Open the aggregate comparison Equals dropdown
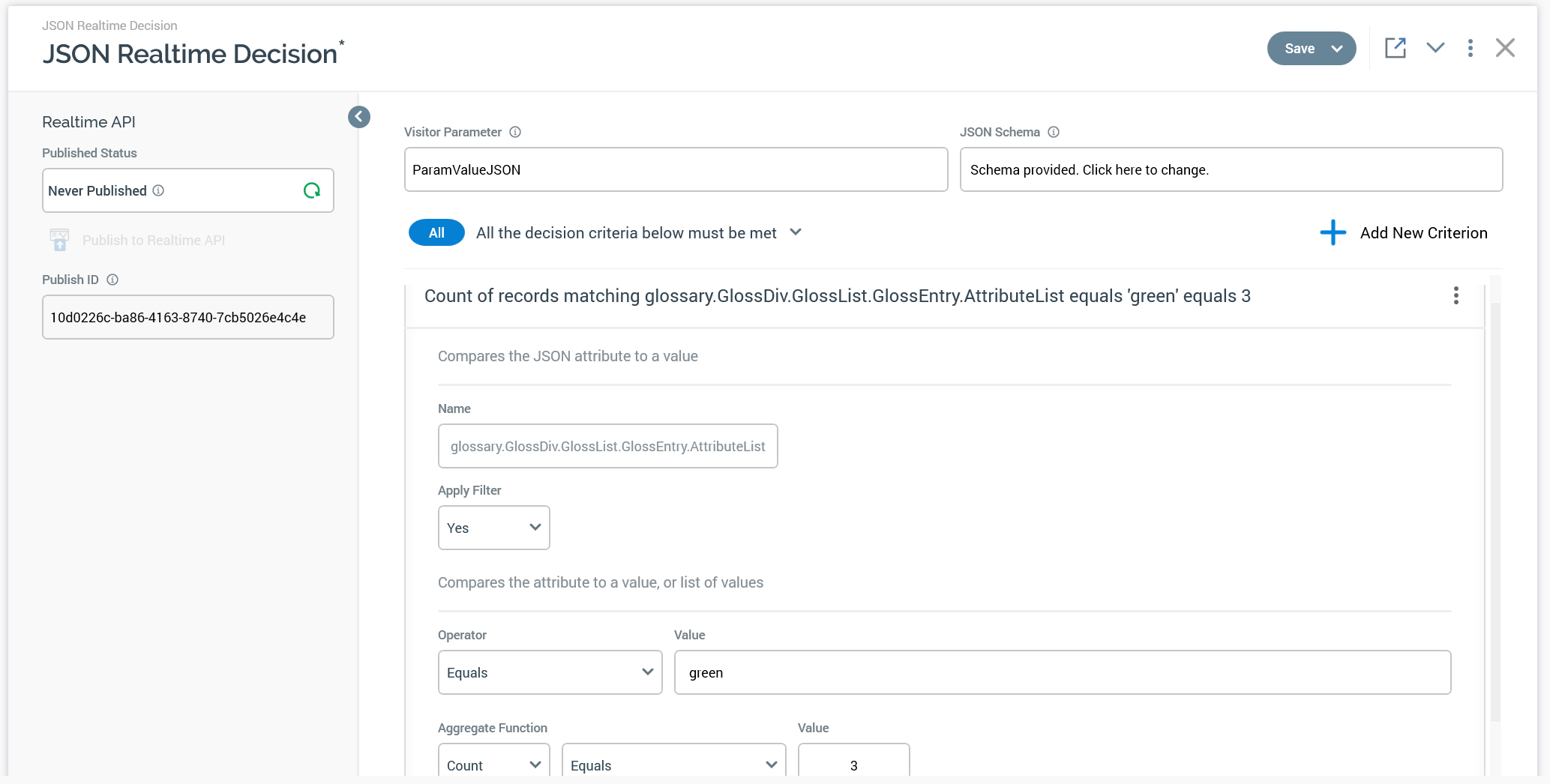 pyautogui.click(x=673, y=765)
